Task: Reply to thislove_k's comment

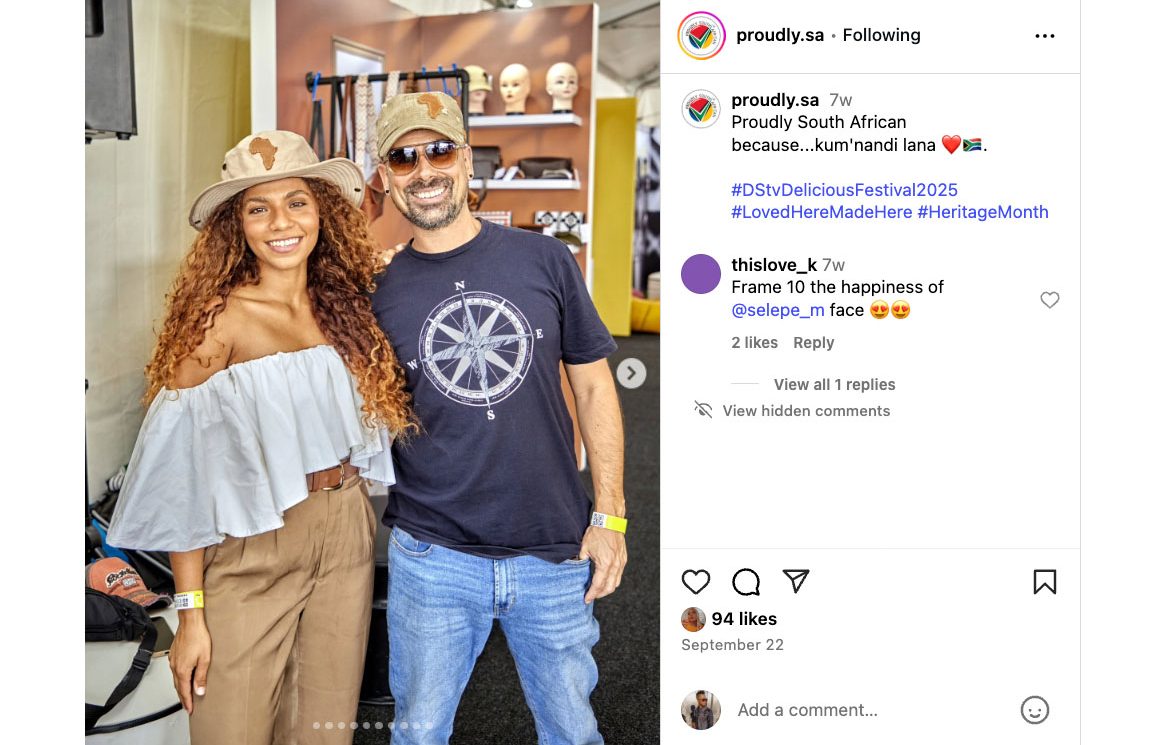Action: [814, 343]
